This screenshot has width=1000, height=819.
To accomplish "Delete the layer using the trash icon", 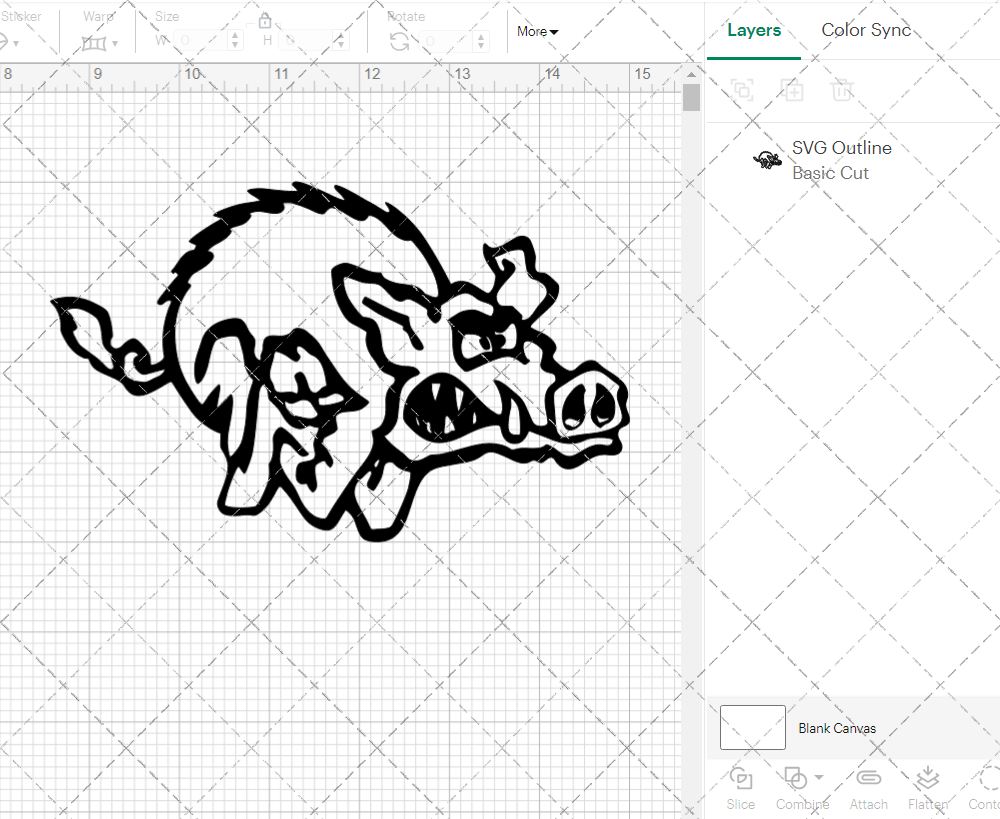I will pos(842,90).
